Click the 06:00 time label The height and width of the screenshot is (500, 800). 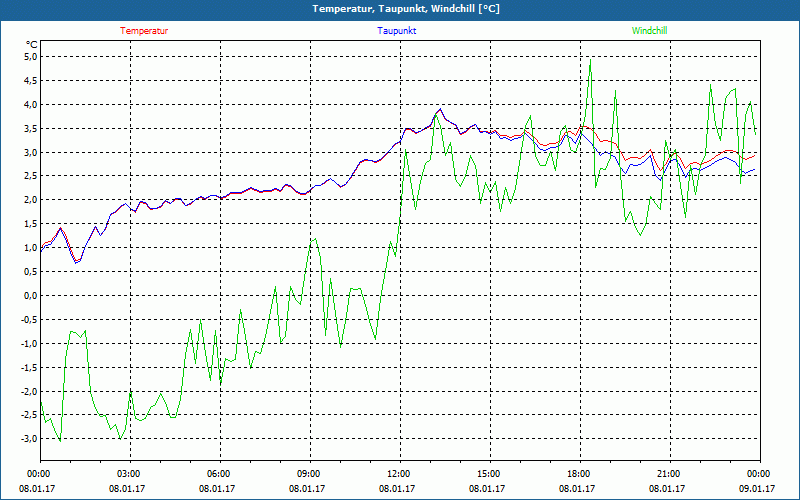[x=218, y=474]
